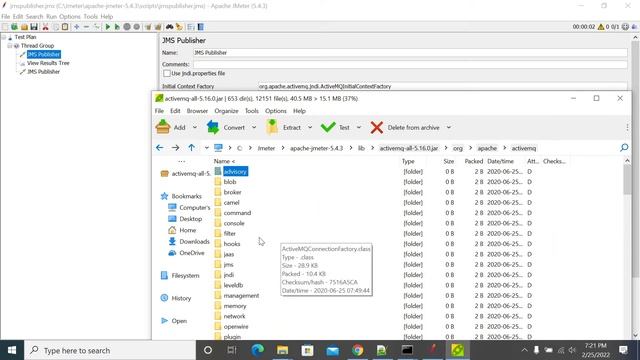Click the PeaZip Extract button
The width and height of the screenshot is (640, 360).
(283, 127)
